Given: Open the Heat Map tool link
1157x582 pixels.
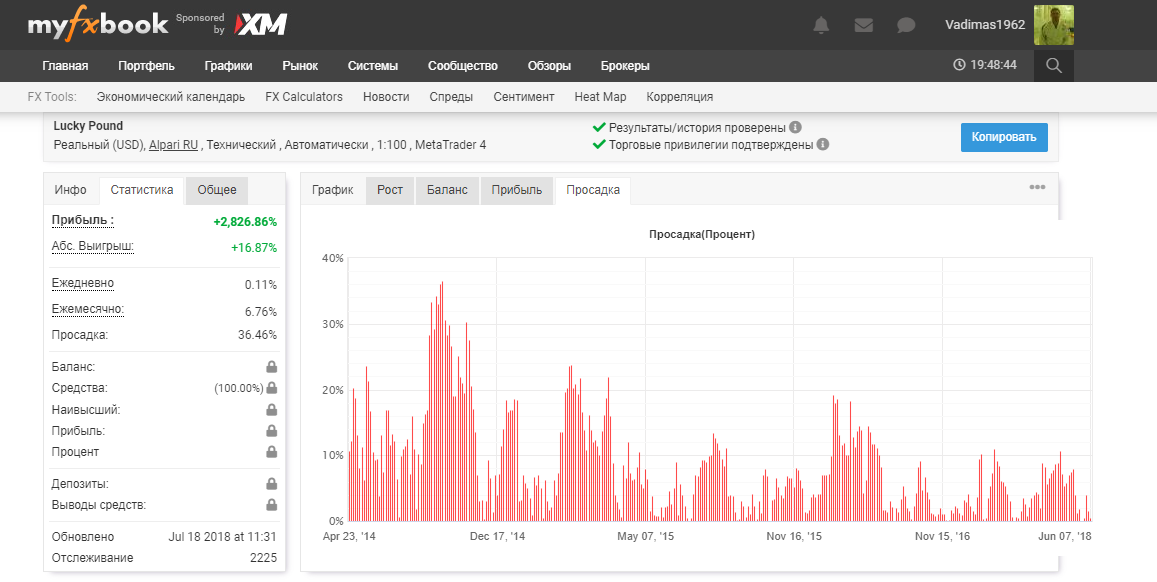Looking at the screenshot, I should (x=601, y=97).
